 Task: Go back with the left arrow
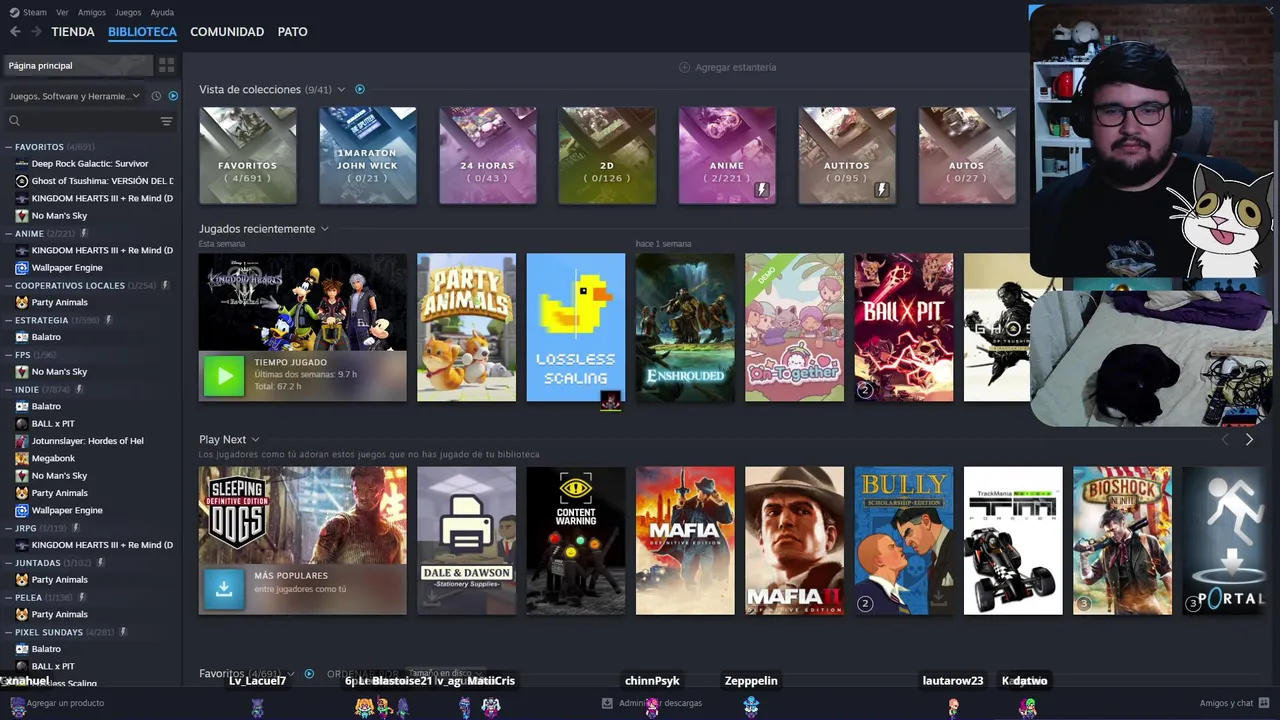click(15, 32)
